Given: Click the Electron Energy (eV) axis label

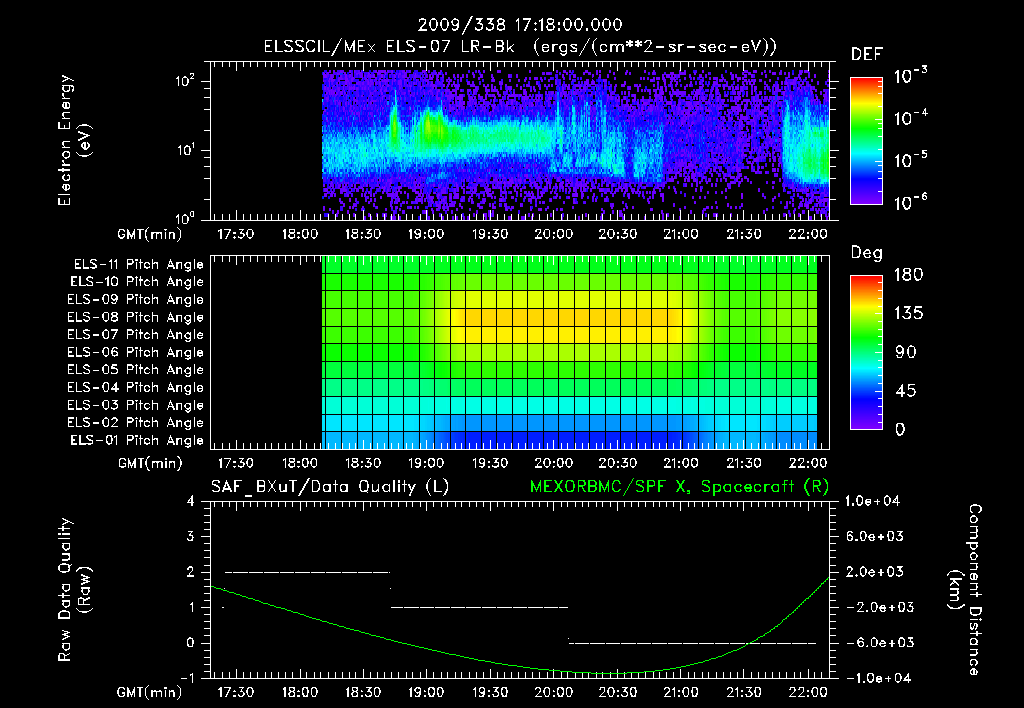Looking at the screenshot, I should pyautogui.click(x=74, y=140).
